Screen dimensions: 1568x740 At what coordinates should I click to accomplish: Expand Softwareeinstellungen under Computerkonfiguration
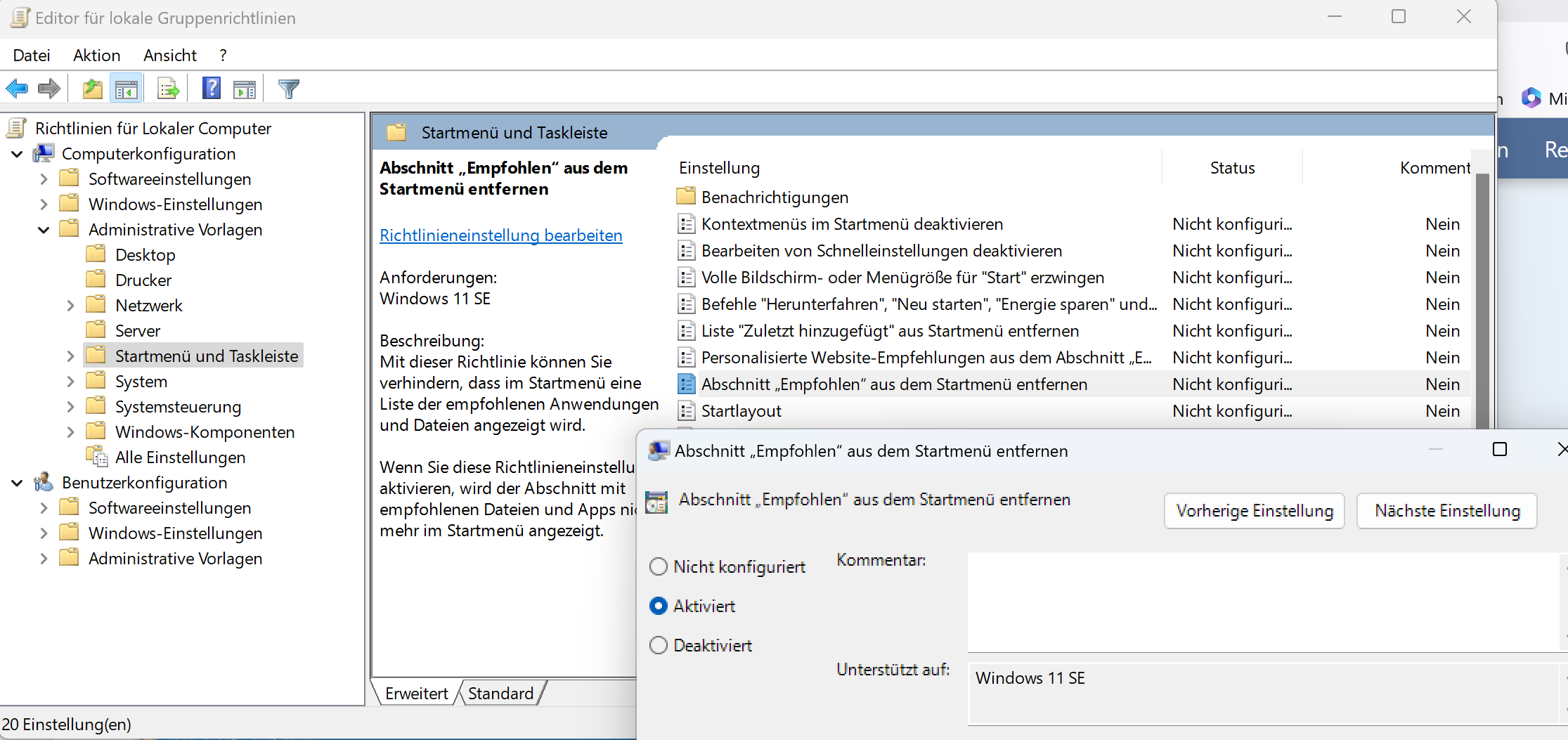click(x=44, y=179)
